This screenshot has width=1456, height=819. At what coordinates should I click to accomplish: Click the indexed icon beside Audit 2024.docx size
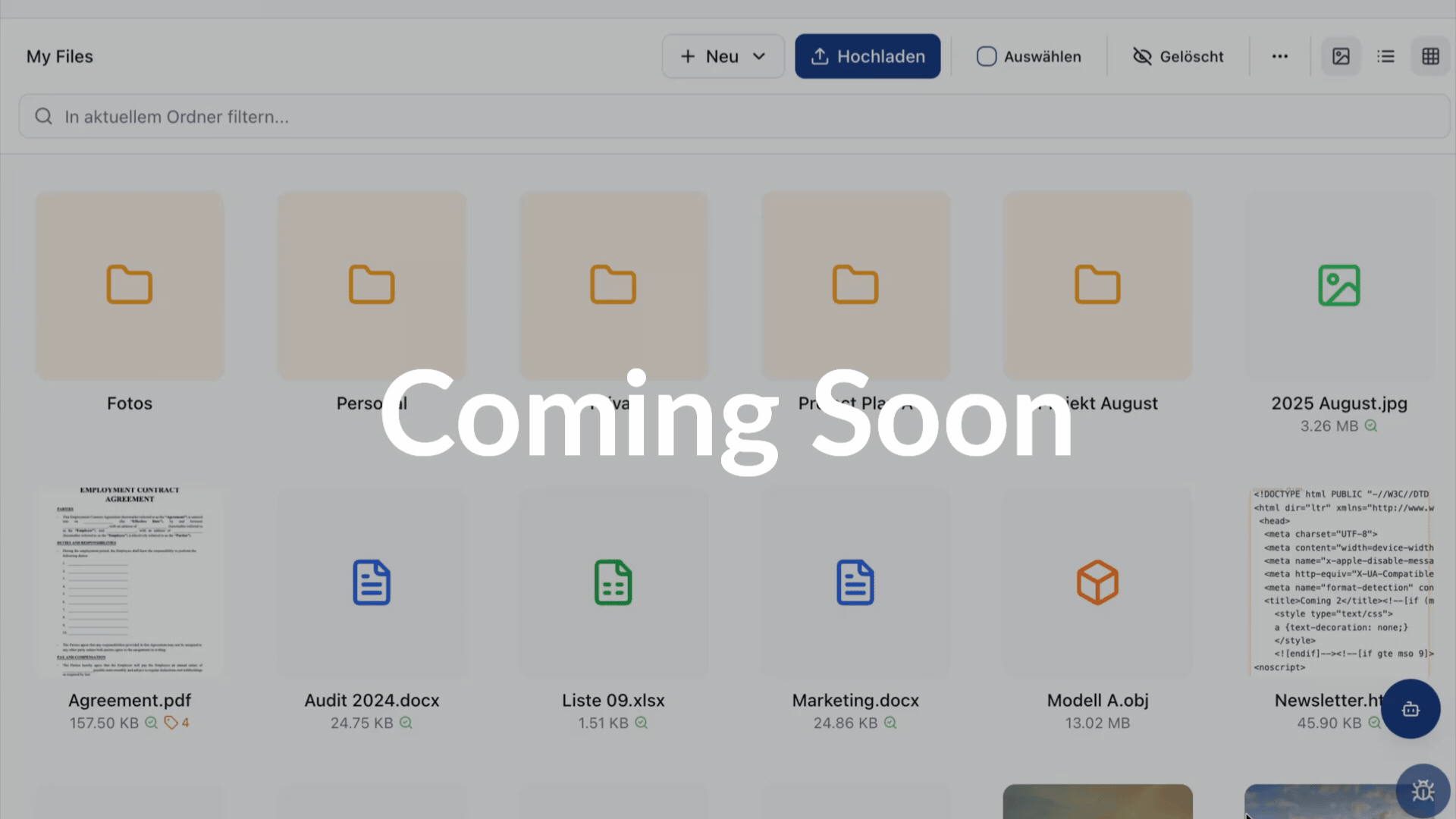point(406,723)
